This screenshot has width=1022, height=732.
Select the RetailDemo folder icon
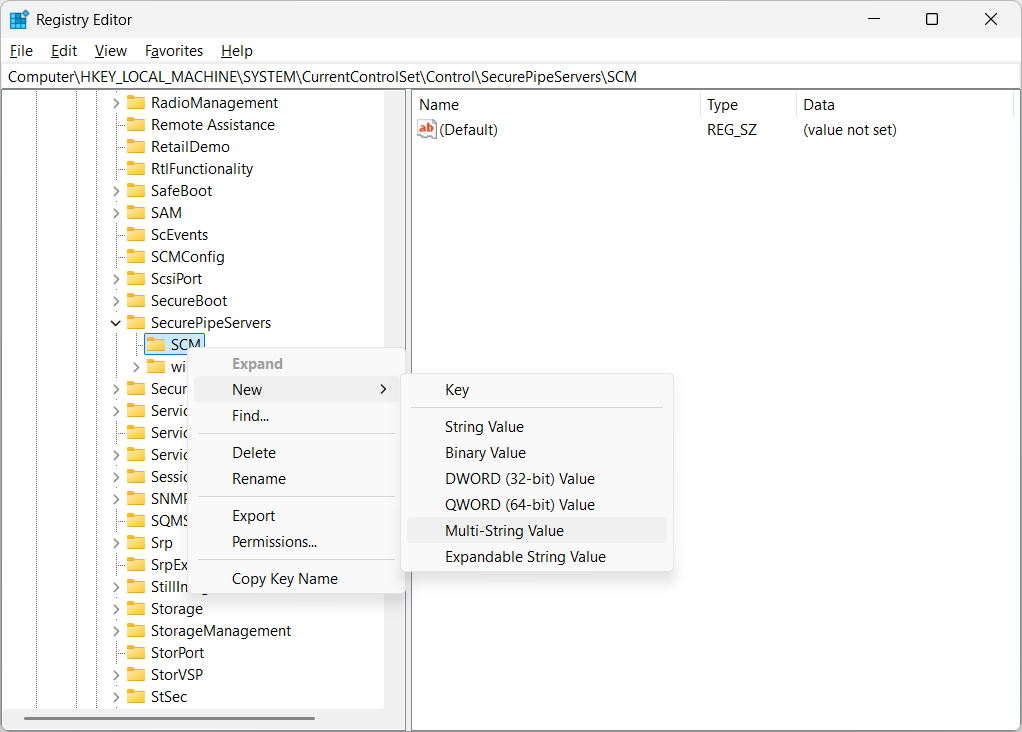click(x=136, y=147)
